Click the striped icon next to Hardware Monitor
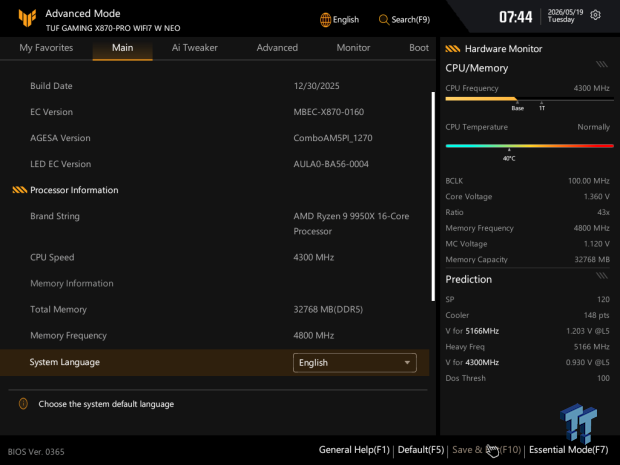This screenshot has height=465, width=620. click(x=452, y=49)
